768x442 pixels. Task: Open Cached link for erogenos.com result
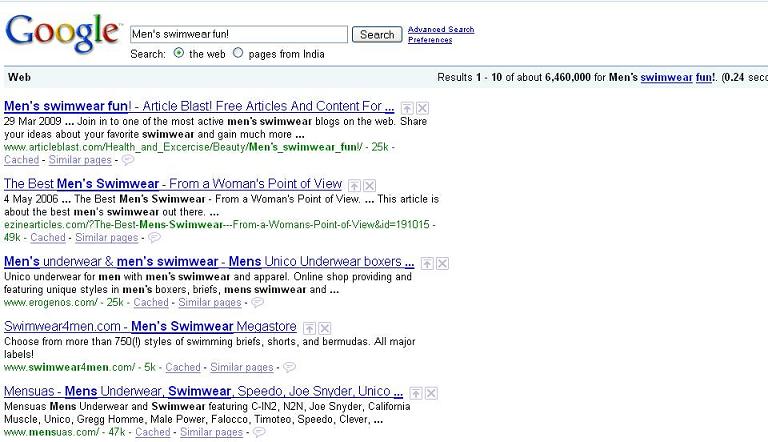coord(151,302)
